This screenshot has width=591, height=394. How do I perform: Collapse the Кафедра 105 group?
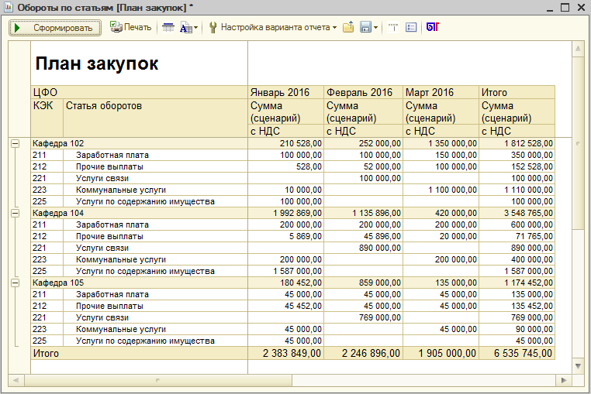tap(15, 283)
